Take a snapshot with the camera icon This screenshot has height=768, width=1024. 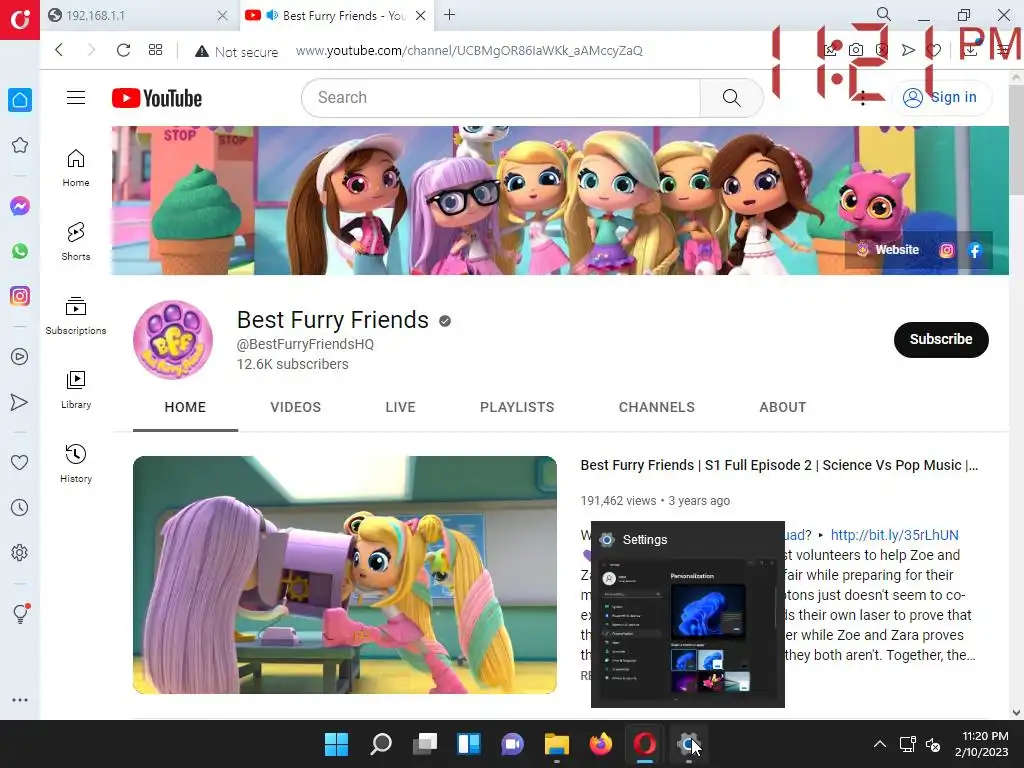[856, 50]
